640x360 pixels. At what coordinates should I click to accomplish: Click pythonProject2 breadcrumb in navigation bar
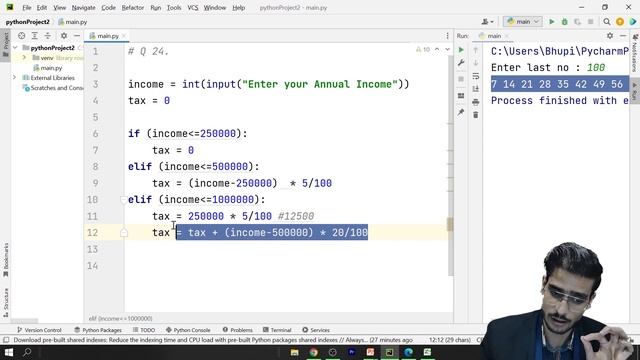[x=27, y=22]
